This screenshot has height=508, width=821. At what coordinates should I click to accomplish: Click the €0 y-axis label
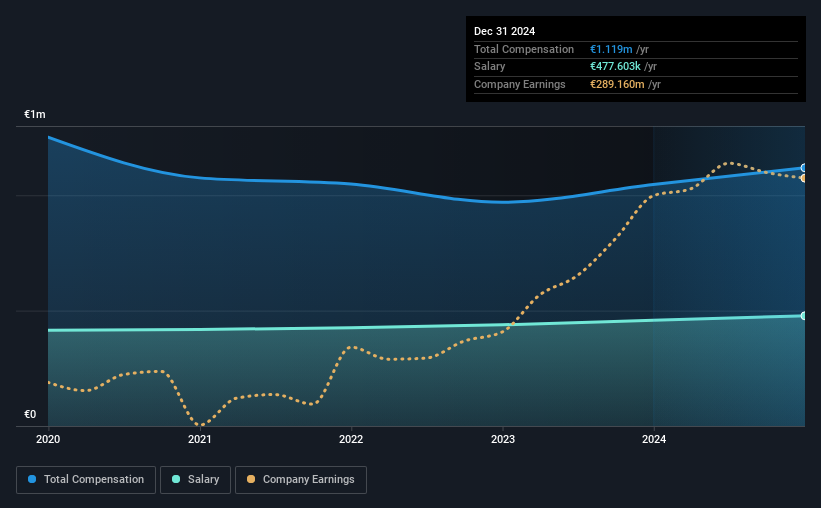[x=30, y=414]
